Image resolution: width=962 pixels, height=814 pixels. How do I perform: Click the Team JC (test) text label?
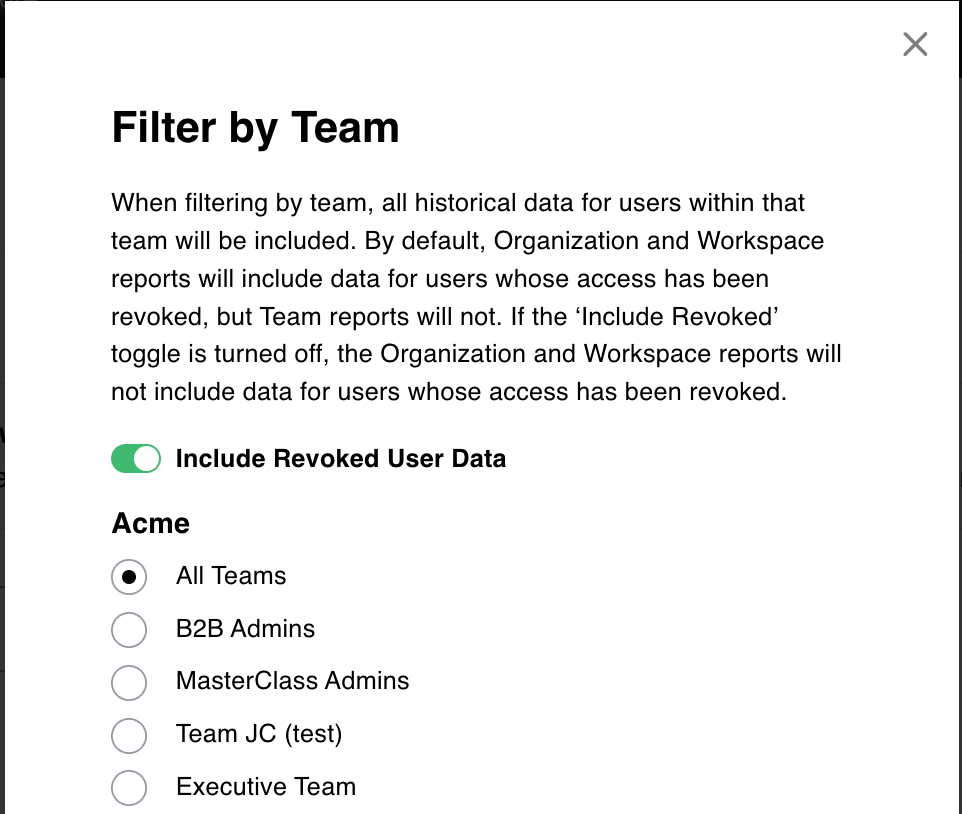coord(259,734)
